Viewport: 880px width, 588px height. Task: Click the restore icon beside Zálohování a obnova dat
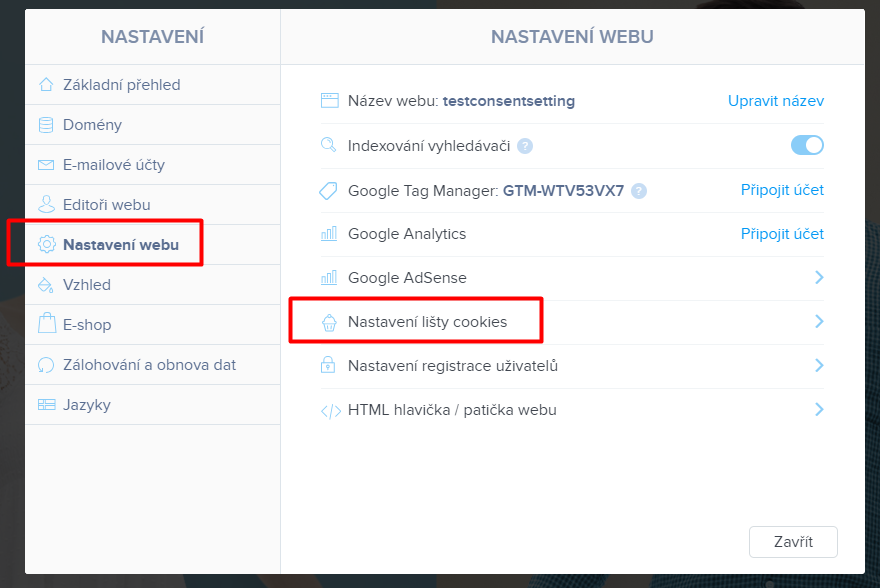coord(45,365)
